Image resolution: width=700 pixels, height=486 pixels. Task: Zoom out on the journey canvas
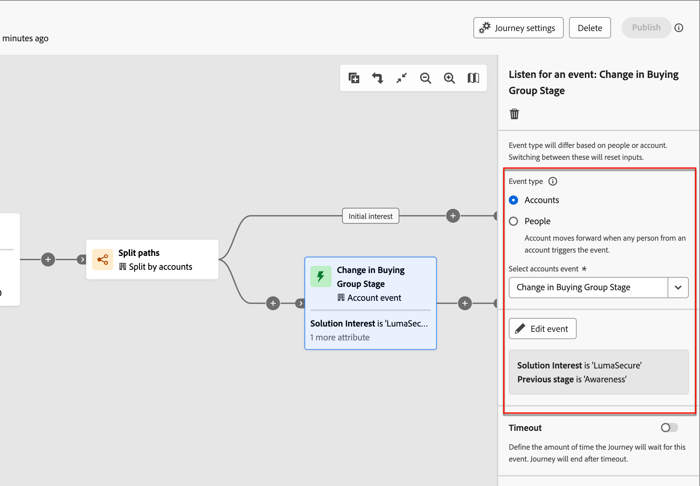(426, 78)
